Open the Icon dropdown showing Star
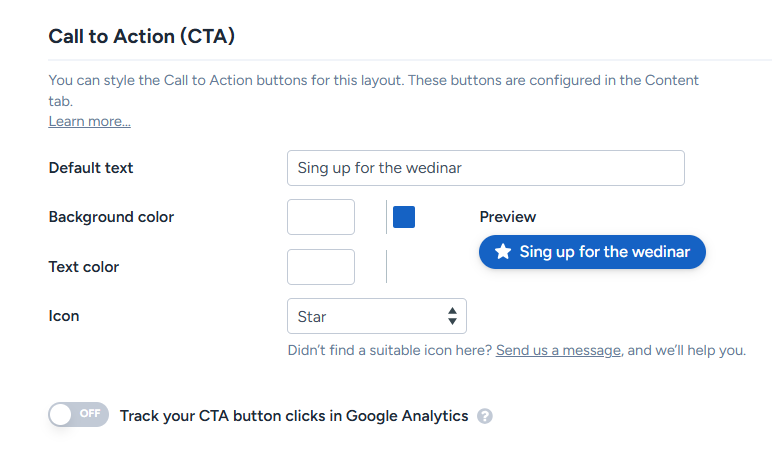This screenshot has width=772, height=467. [x=376, y=316]
